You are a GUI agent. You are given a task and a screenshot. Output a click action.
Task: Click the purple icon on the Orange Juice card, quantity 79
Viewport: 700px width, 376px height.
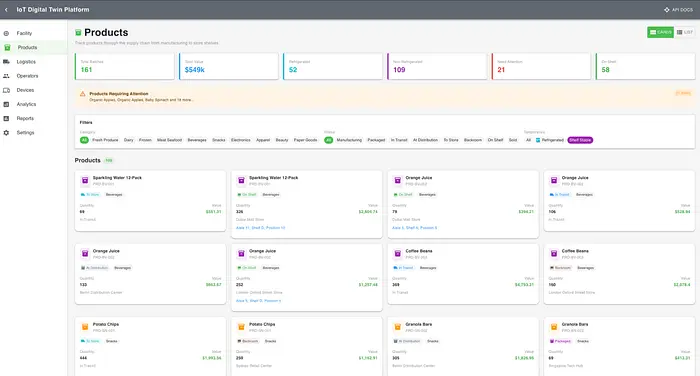[x=397, y=180]
